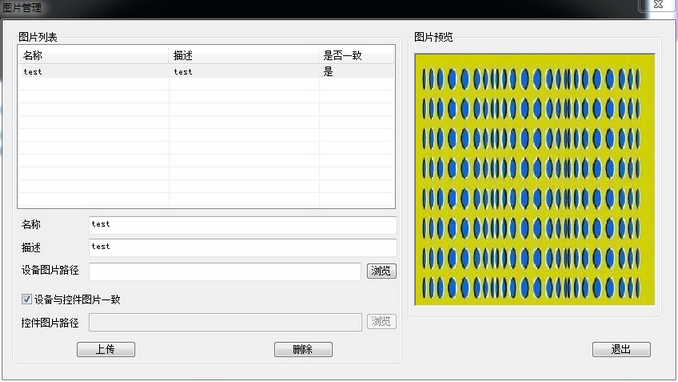Sort by 名称 column header

click(93, 55)
